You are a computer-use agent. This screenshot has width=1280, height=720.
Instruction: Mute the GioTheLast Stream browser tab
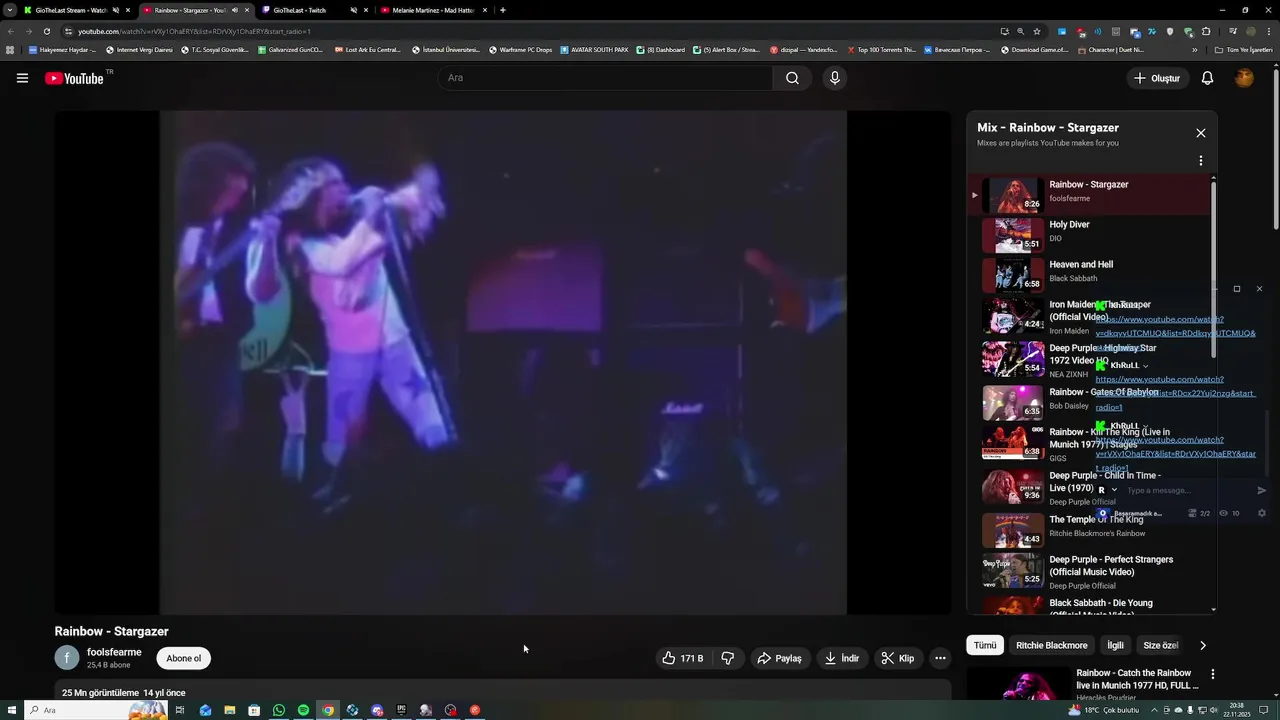(x=116, y=10)
